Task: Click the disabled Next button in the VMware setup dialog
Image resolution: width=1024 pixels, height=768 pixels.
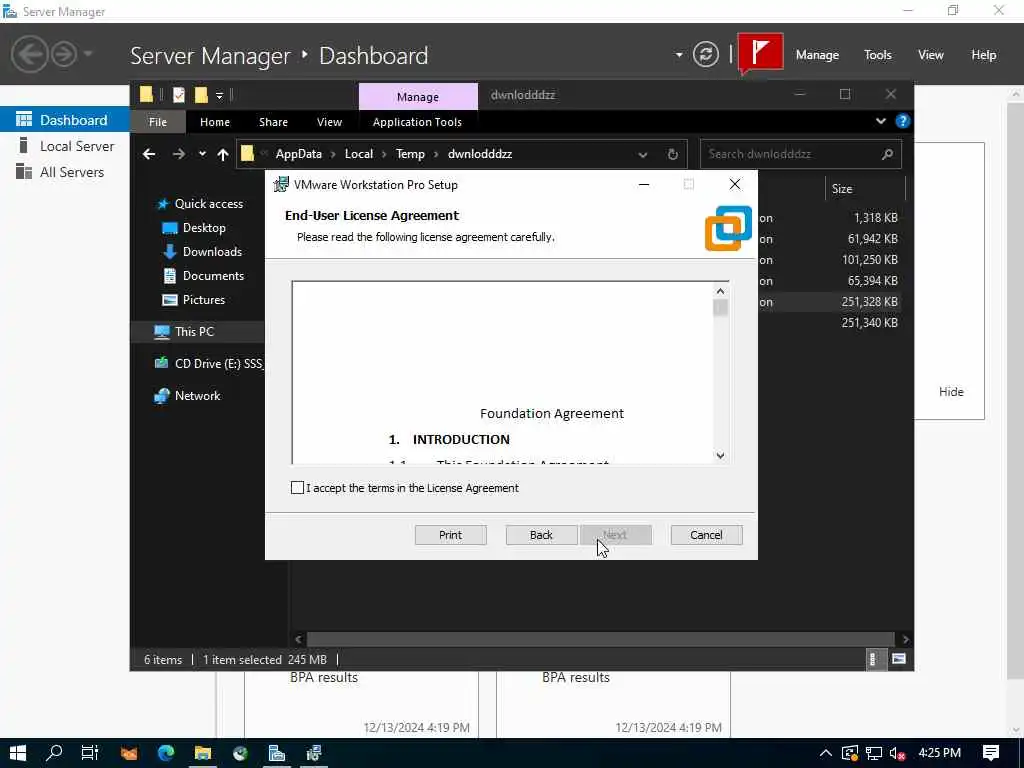Action: coord(615,535)
